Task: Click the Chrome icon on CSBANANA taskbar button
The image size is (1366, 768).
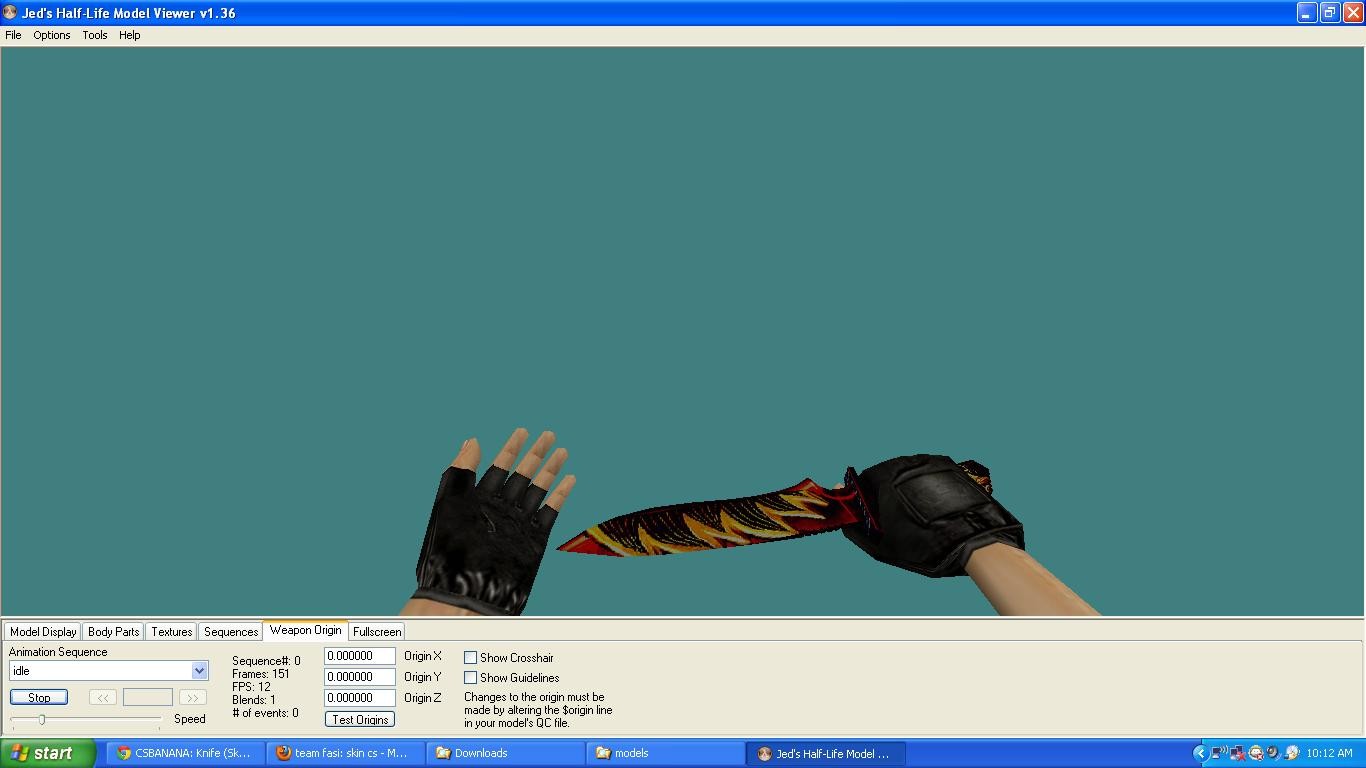Action: (x=124, y=753)
